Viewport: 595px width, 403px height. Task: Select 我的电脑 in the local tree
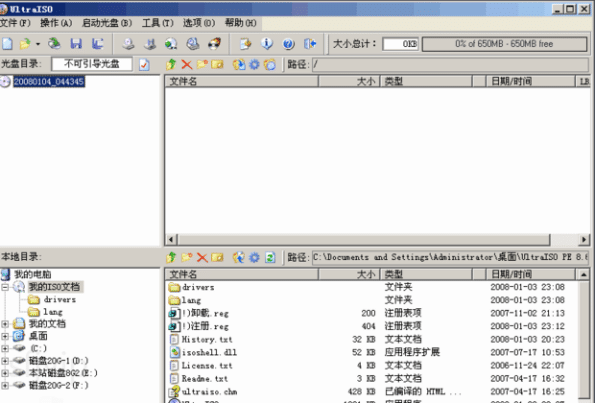[x=32, y=274]
